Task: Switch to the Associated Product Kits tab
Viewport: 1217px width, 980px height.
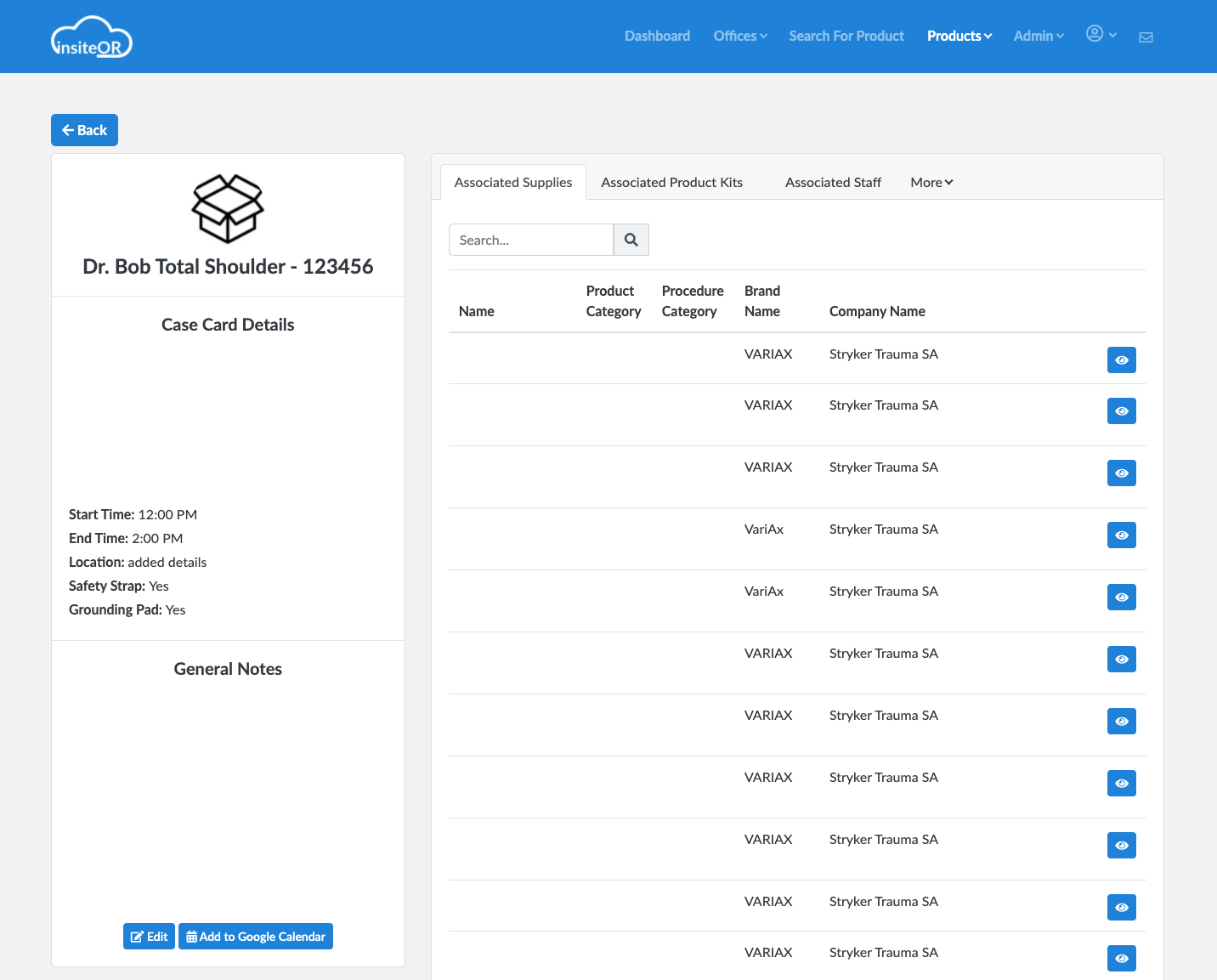Action: point(671,182)
